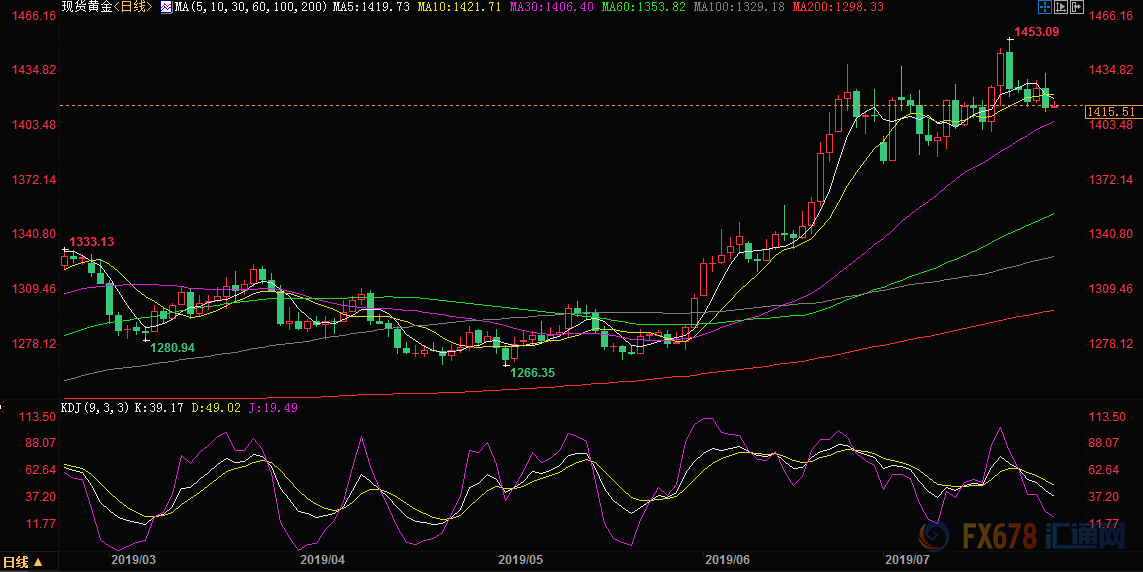
Task: Click the red MA200:1298.33 value
Action: tap(838, 7)
